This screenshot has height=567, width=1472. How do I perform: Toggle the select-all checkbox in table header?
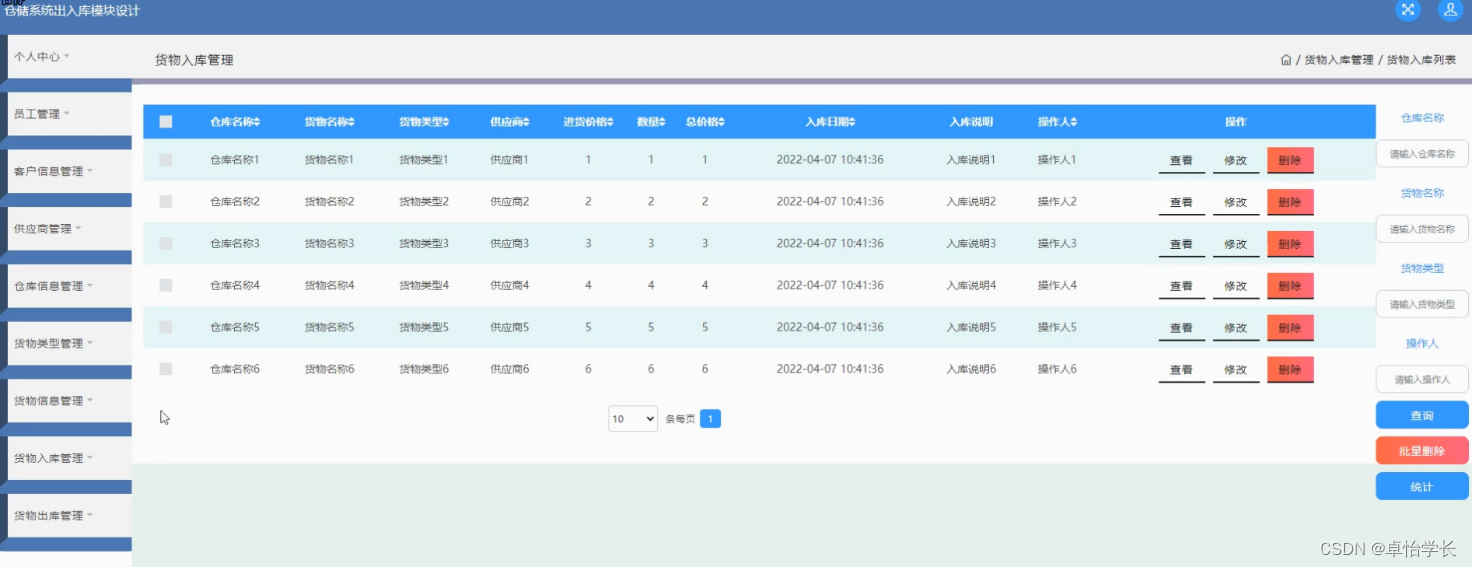166,122
